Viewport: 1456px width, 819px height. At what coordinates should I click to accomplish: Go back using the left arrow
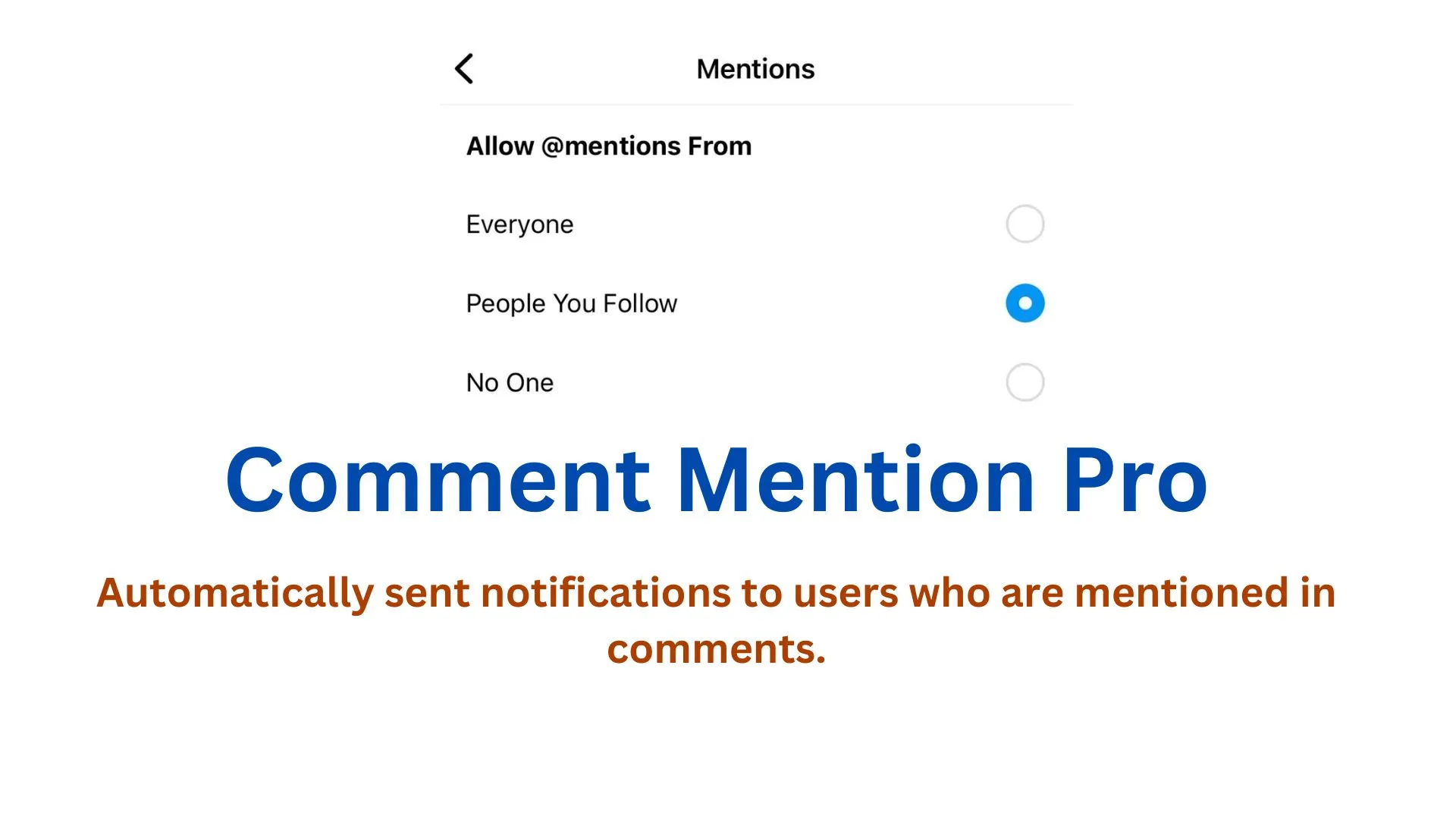click(464, 69)
